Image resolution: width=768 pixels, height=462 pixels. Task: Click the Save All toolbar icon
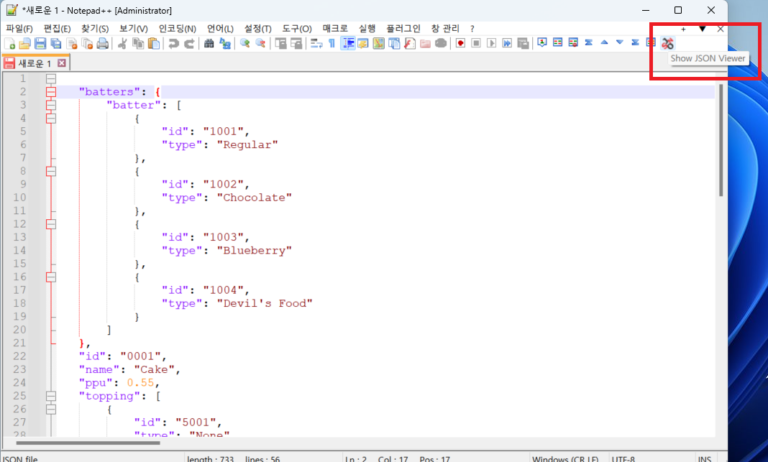point(56,44)
